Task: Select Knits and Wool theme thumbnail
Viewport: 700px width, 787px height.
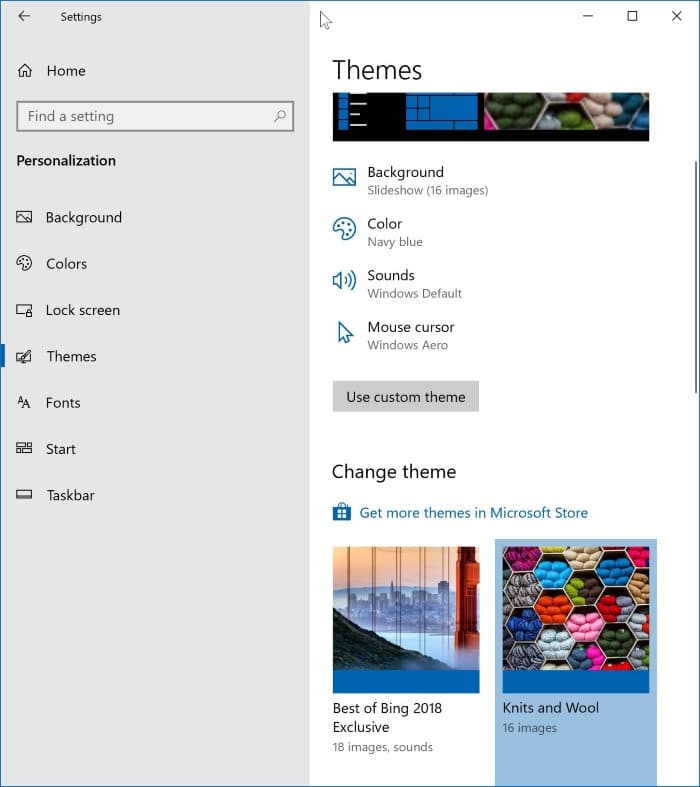Action: [576, 619]
